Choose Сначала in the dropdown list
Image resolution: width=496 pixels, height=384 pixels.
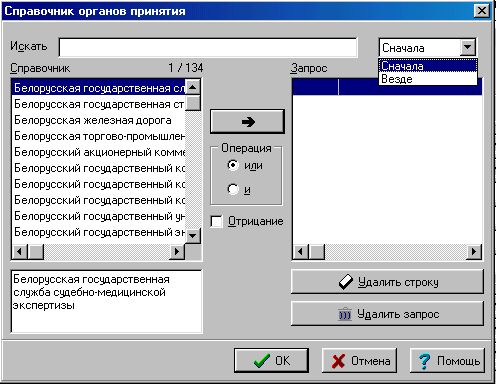click(x=428, y=66)
